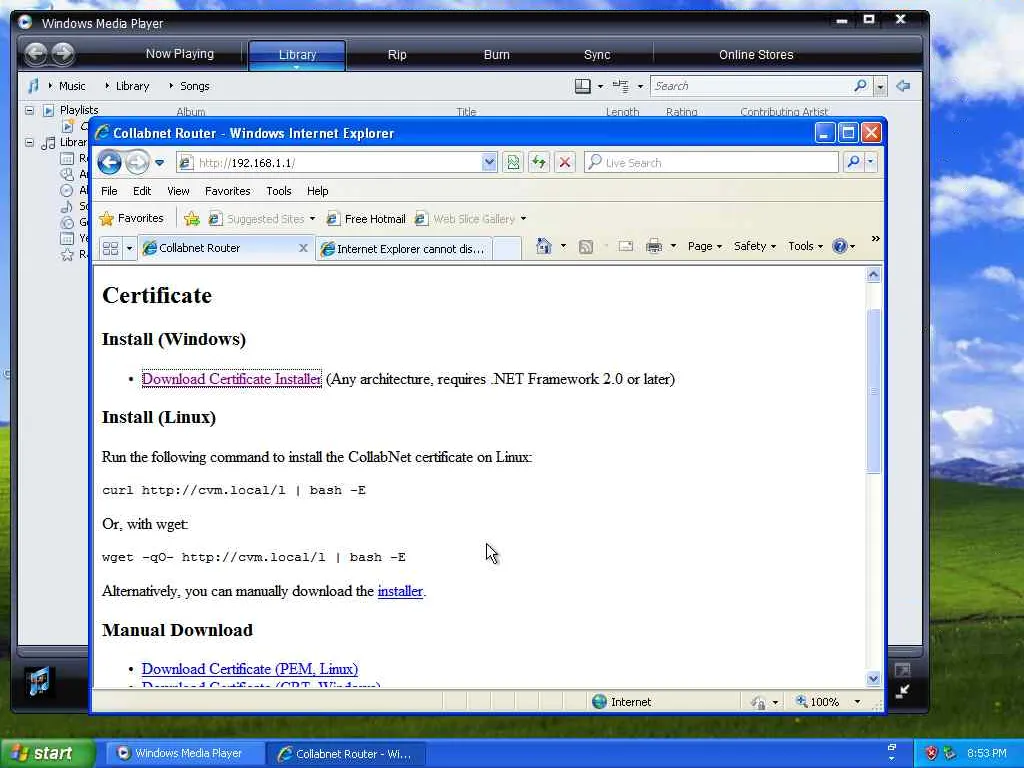Click Download Certificate (PEM, Linux) link

[x=249, y=669]
